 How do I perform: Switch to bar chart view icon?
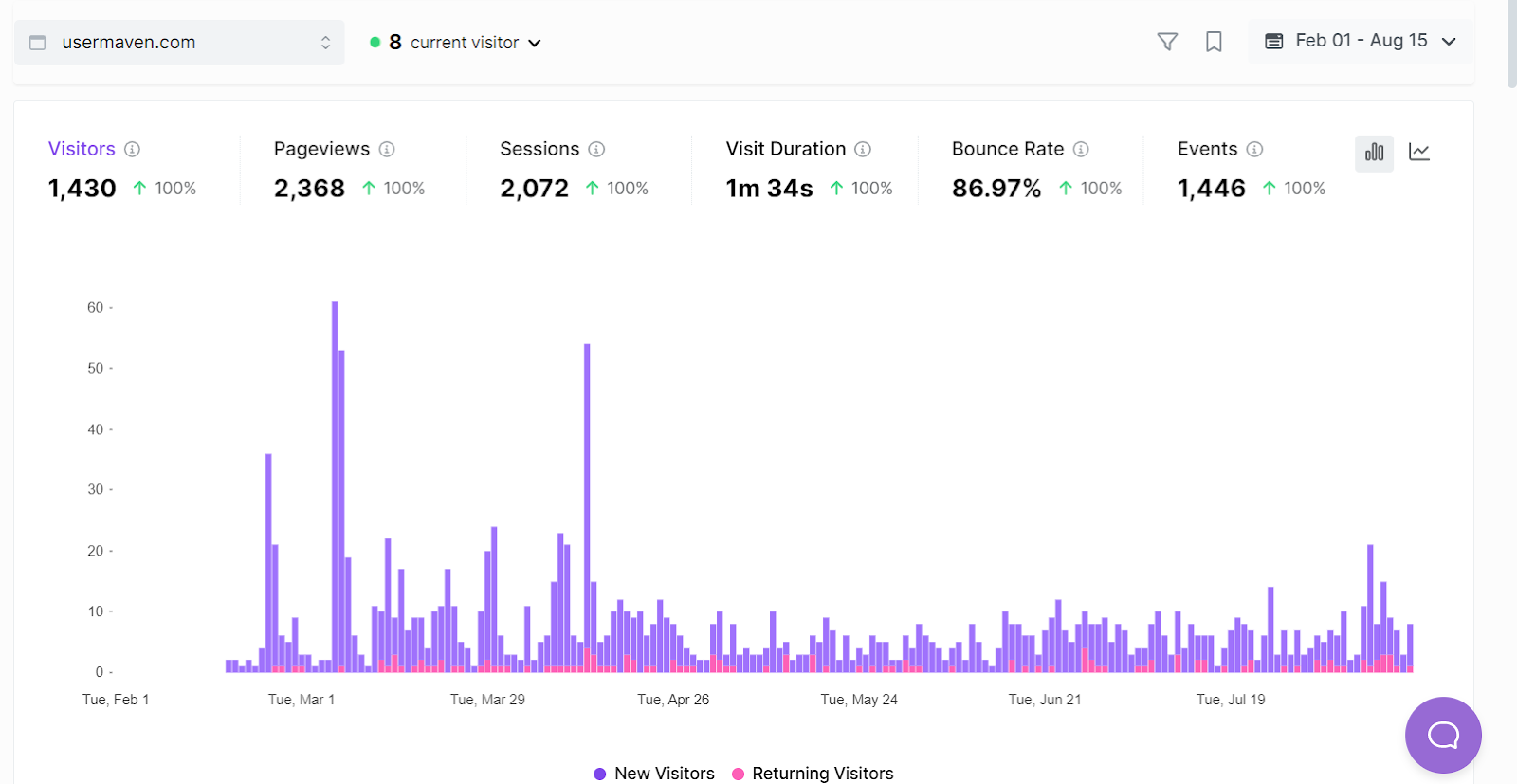click(x=1374, y=153)
